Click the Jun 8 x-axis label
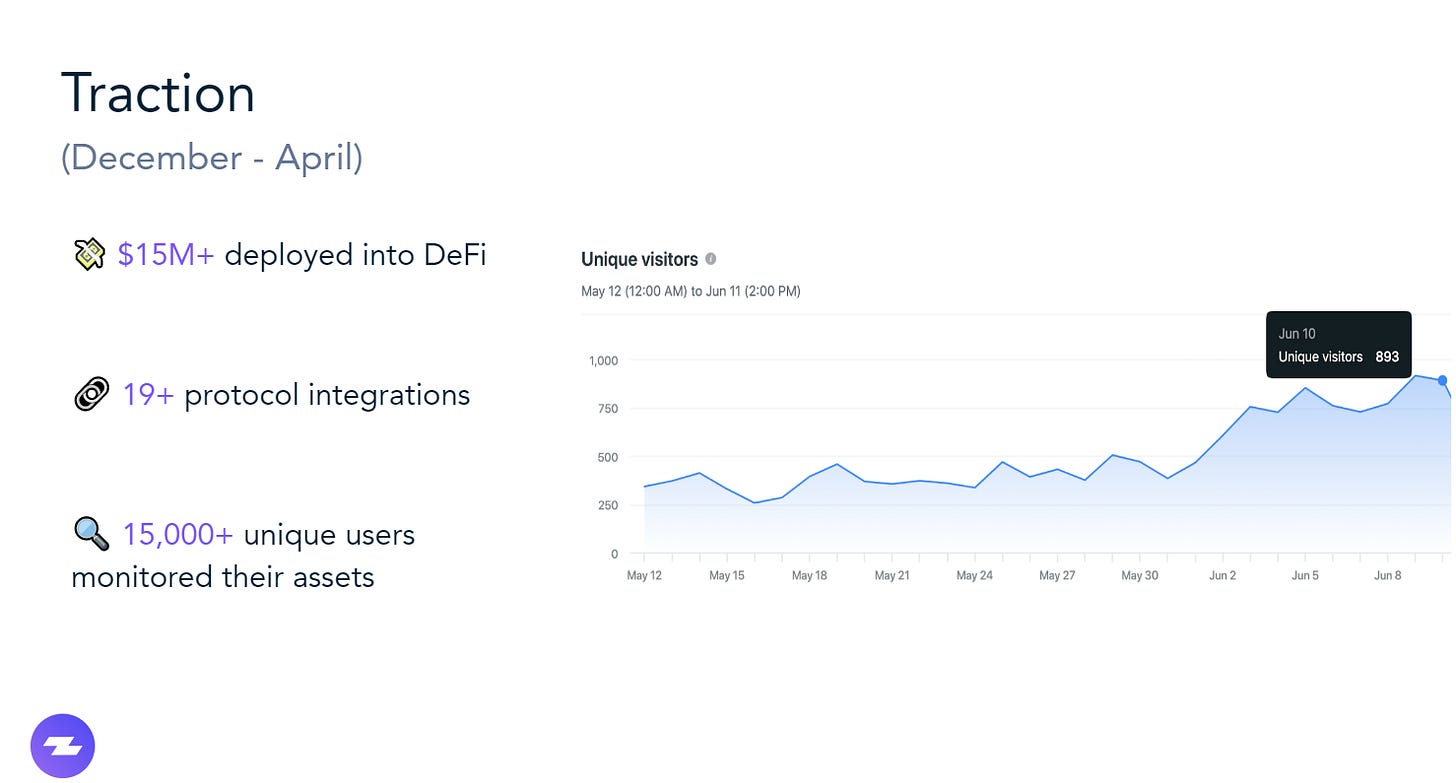1456x783 pixels. [x=1387, y=576]
